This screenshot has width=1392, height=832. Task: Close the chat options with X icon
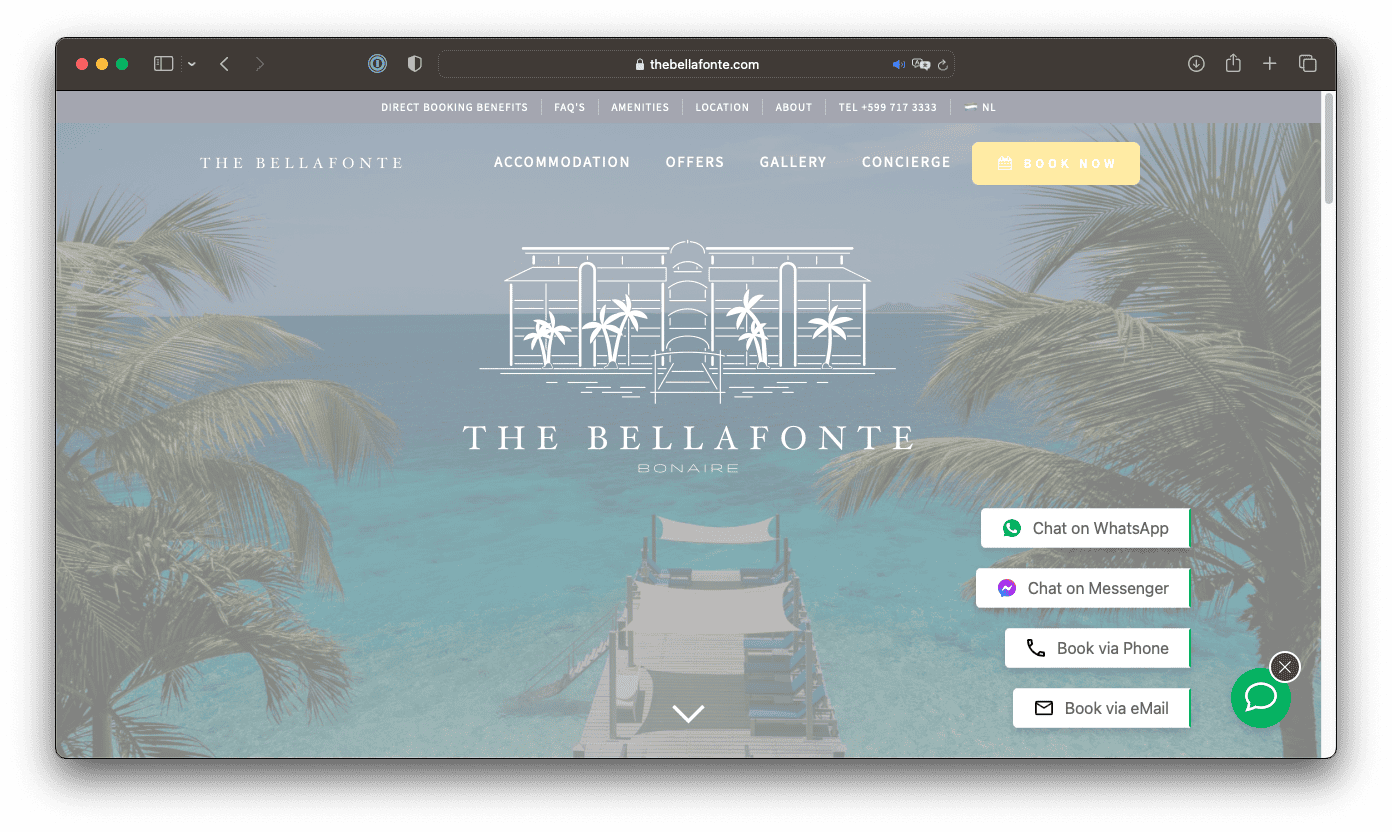pyautogui.click(x=1285, y=667)
